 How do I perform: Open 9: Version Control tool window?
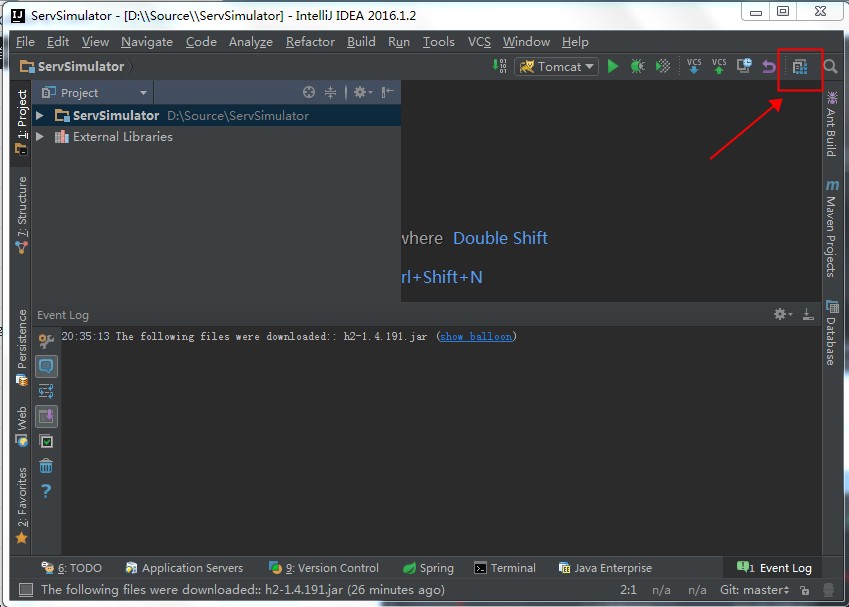(324, 568)
